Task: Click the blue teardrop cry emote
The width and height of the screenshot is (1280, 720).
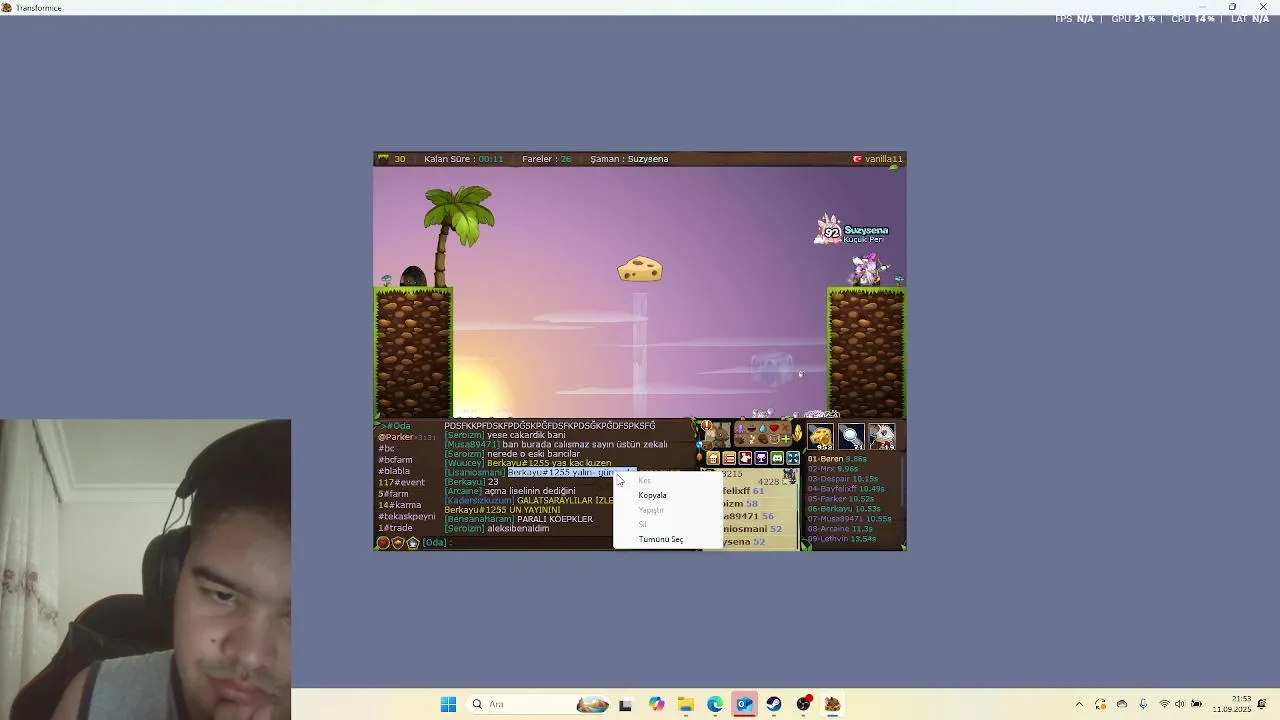Action: click(x=763, y=428)
